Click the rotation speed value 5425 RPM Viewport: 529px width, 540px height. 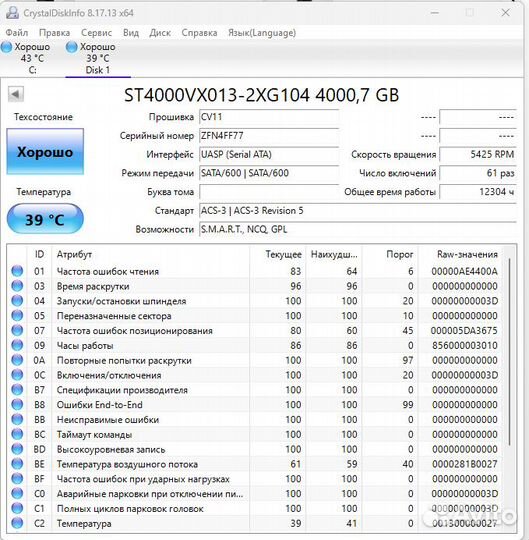pyautogui.click(x=478, y=154)
